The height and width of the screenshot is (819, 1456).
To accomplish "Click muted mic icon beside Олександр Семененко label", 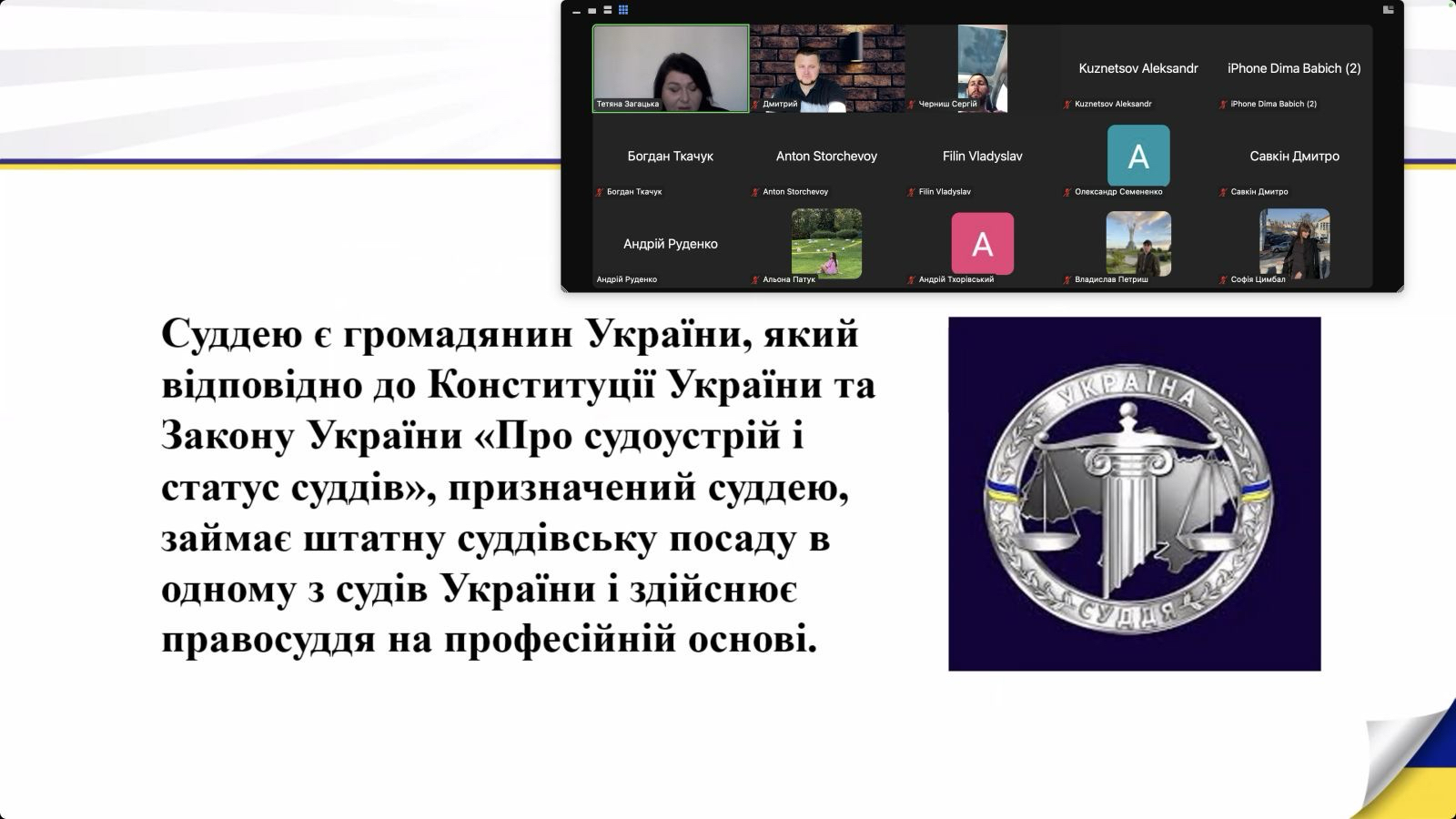I will point(1067,192).
